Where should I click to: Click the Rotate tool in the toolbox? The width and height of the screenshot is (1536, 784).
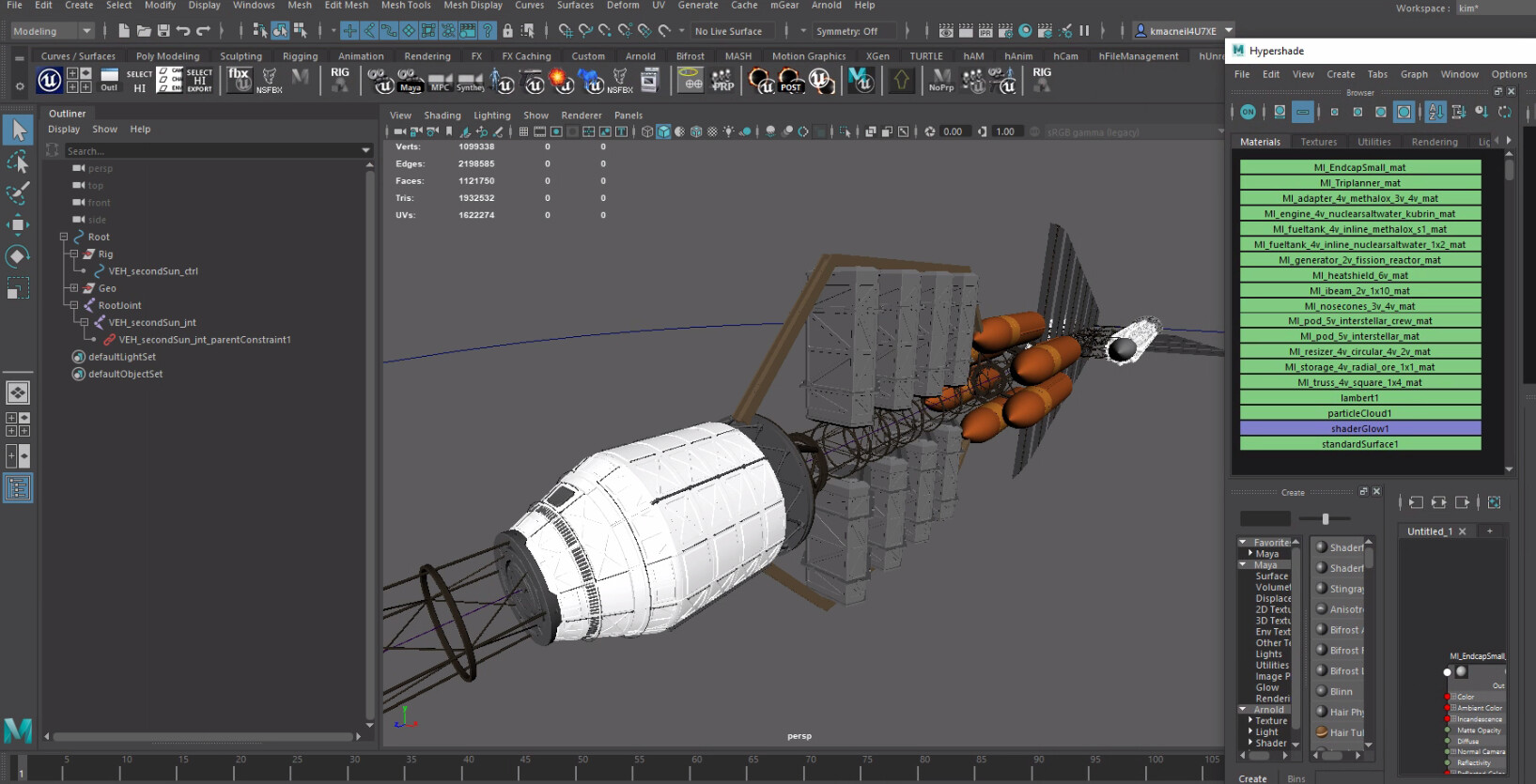(17, 256)
